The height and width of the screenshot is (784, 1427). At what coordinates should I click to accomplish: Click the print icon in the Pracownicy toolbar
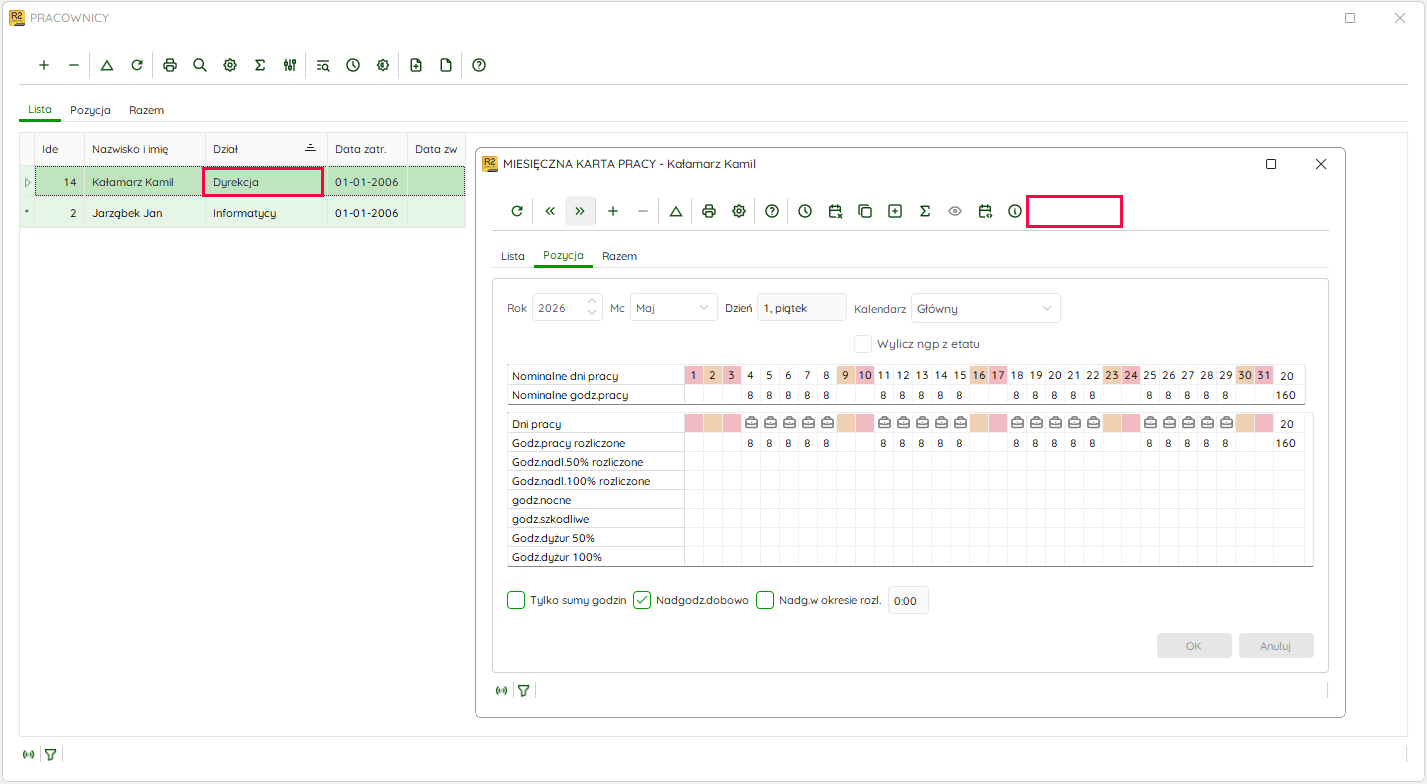pos(170,65)
